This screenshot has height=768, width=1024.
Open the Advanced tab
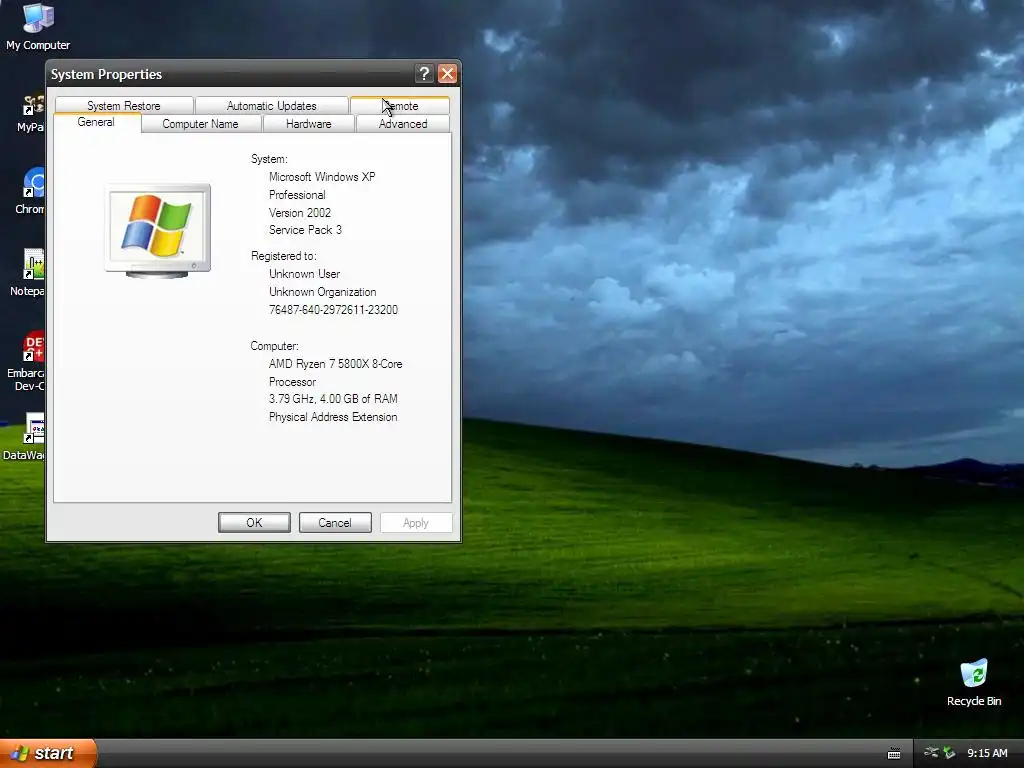tap(403, 123)
